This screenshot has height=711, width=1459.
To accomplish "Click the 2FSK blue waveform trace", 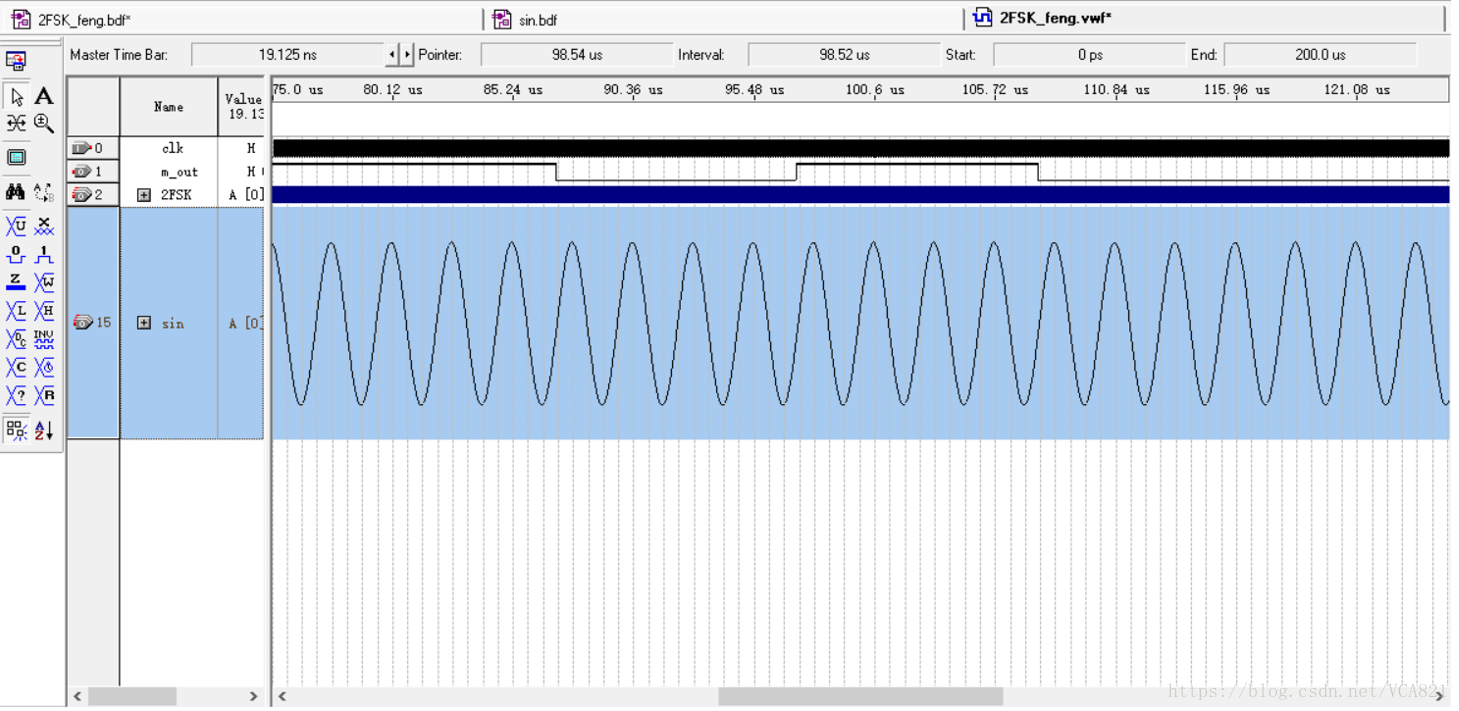I will (860, 195).
